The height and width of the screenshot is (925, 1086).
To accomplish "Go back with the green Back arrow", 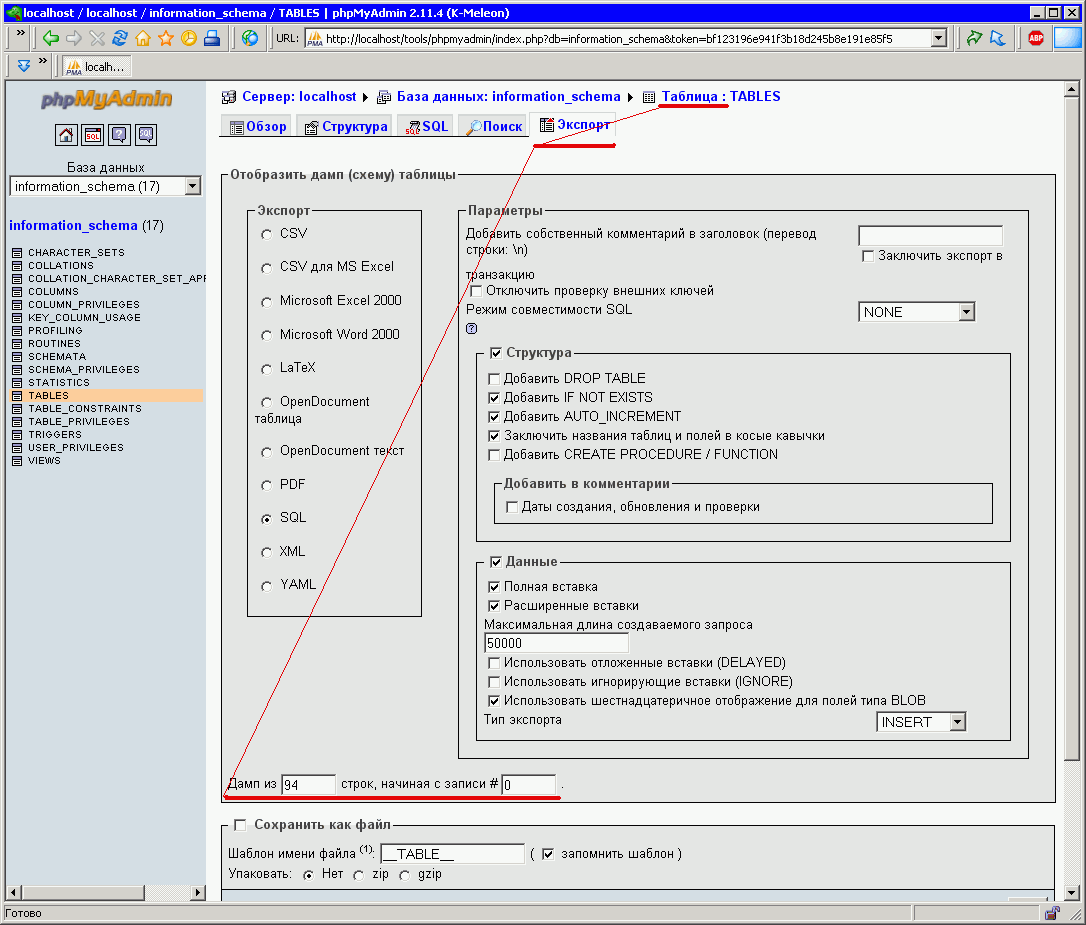I will (x=50, y=38).
